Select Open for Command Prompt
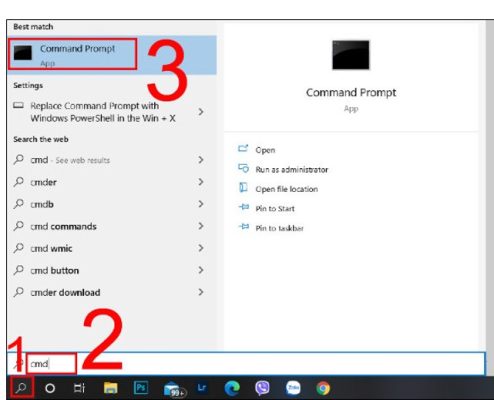The width and height of the screenshot is (494, 400). (265, 150)
